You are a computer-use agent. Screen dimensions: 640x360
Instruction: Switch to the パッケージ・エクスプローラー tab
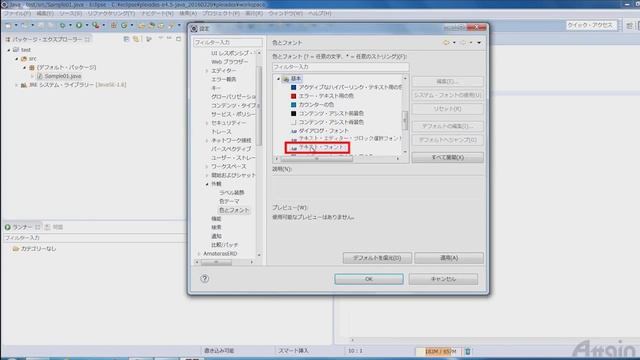(x=47, y=39)
